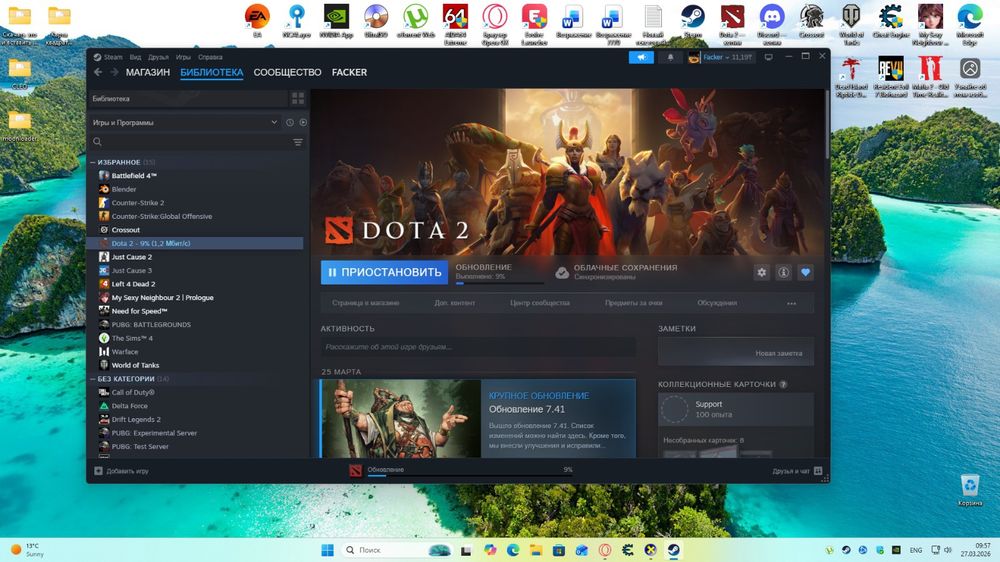Click the activity status input field

tap(478, 347)
